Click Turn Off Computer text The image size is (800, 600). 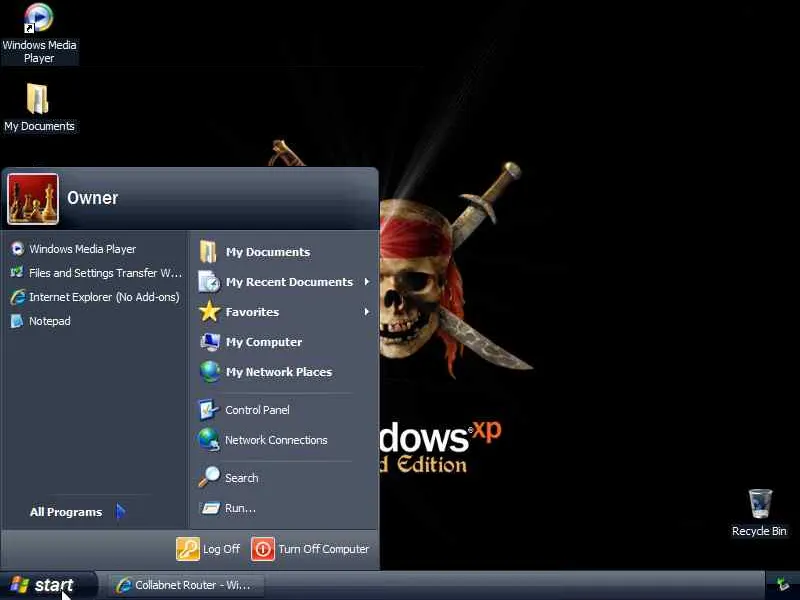[x=323, y=549]
